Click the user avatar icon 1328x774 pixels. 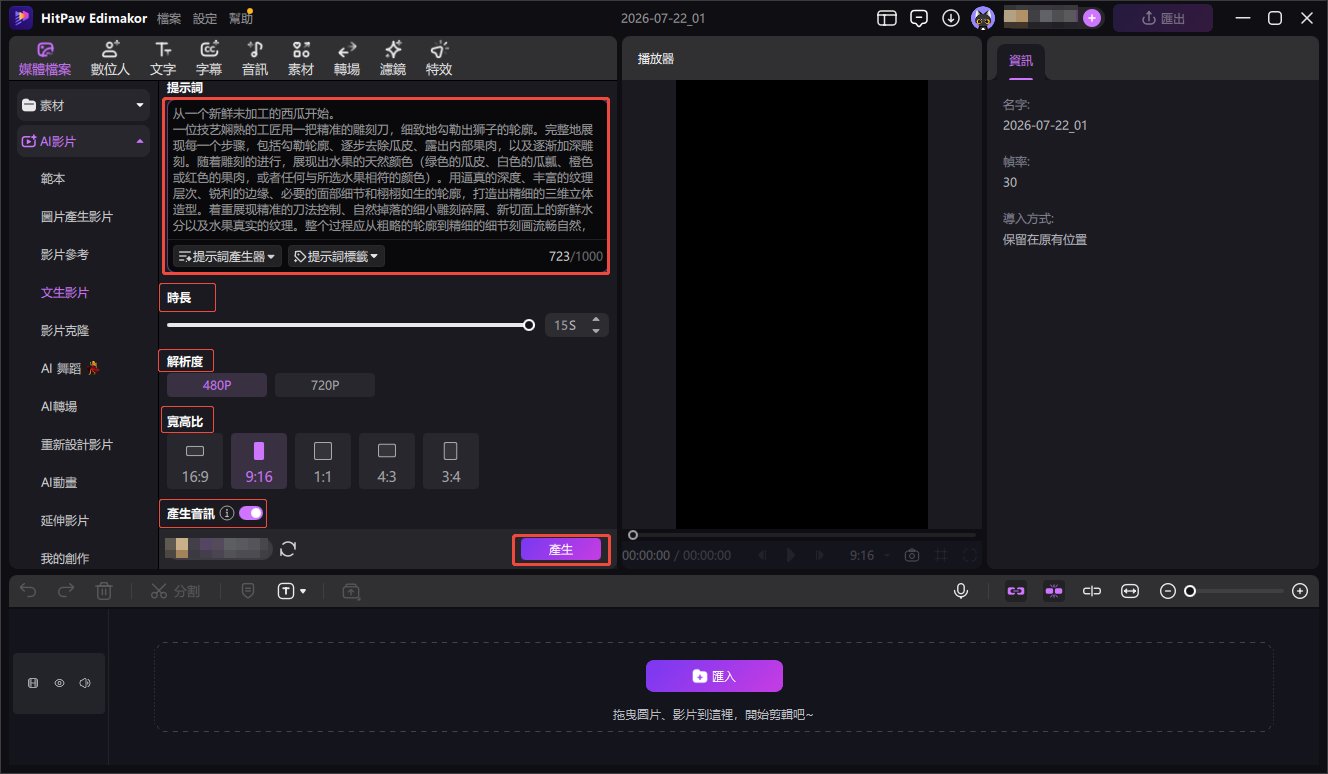[983, 18]
